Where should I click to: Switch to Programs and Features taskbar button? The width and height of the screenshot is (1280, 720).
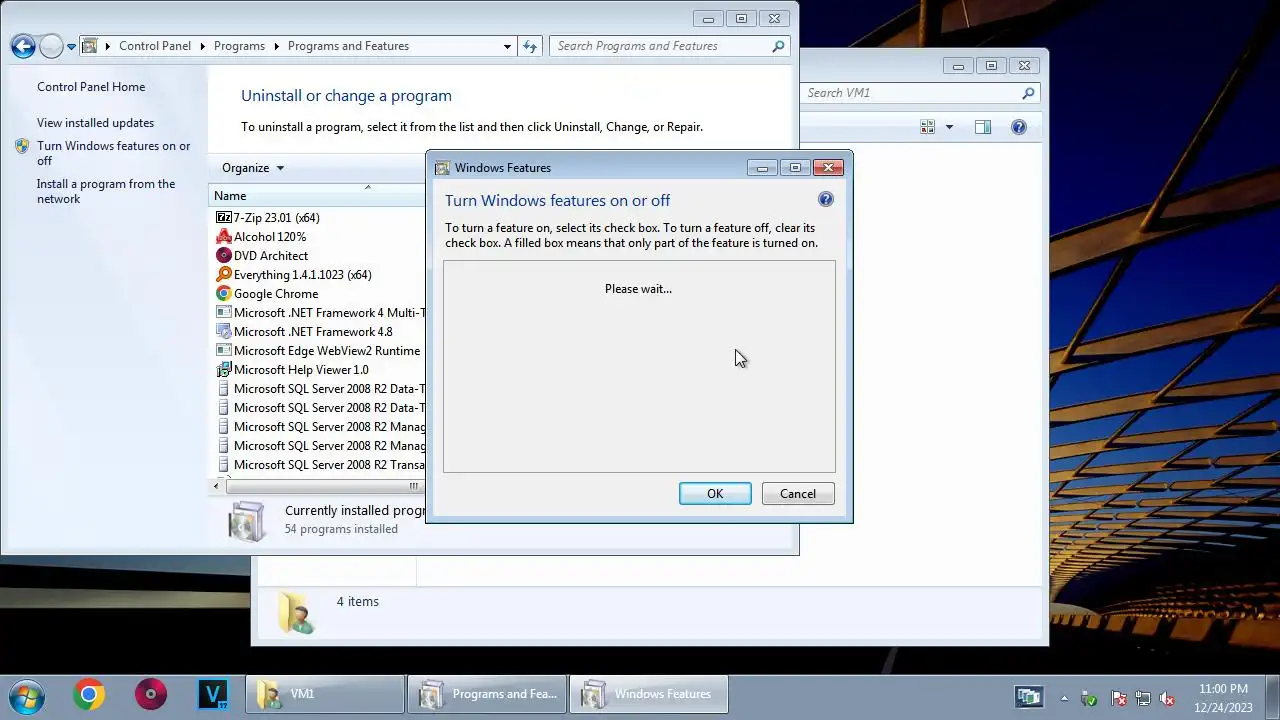pos(487,694)
